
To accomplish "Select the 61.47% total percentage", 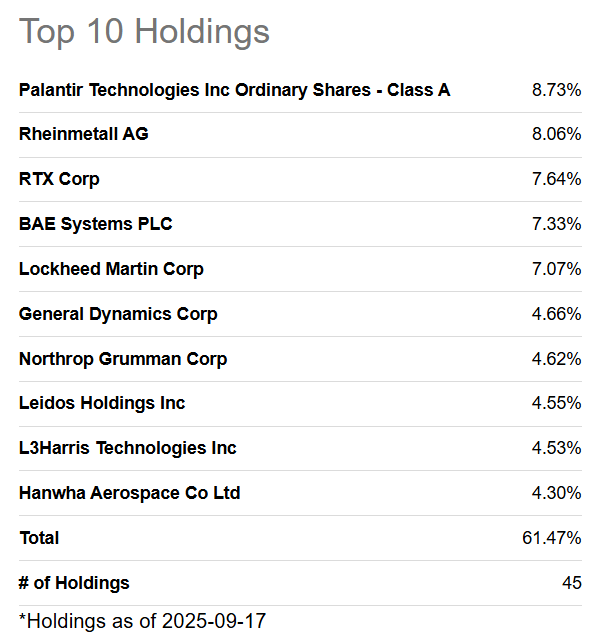I will pos(551,538).
